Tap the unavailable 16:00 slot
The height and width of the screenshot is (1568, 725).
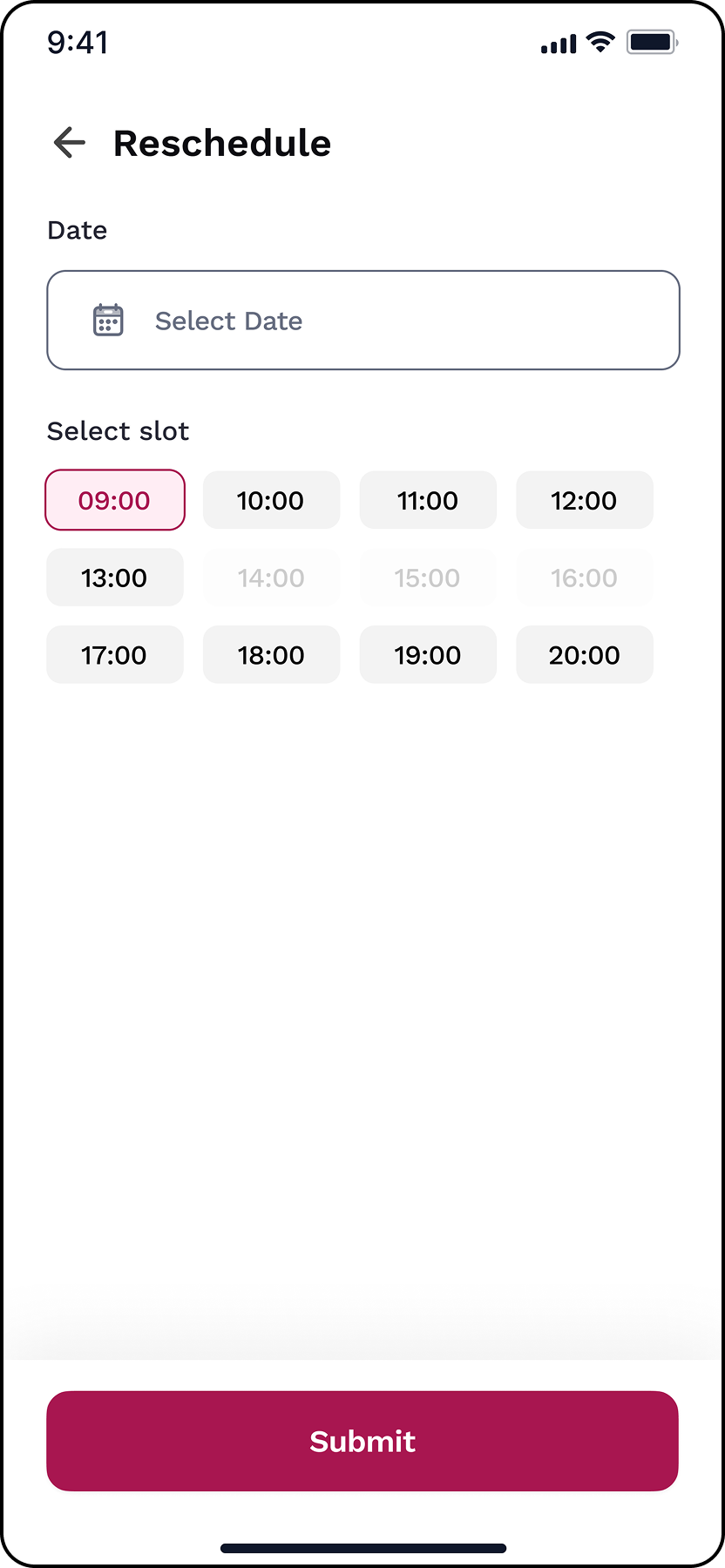click(x=584, y=578)
